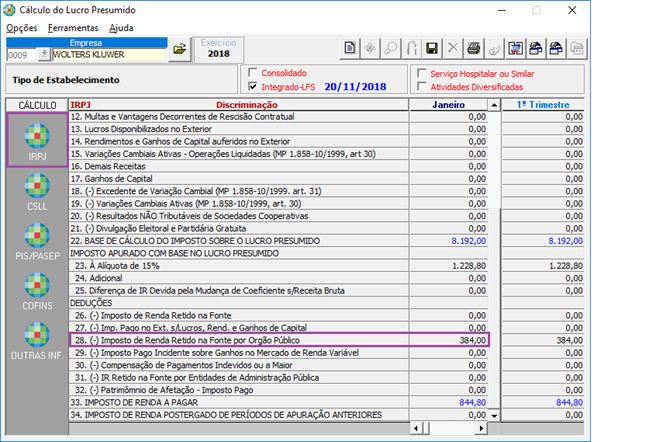
Task: Select row 17 Ganhos de Capital
Action: 239,179
